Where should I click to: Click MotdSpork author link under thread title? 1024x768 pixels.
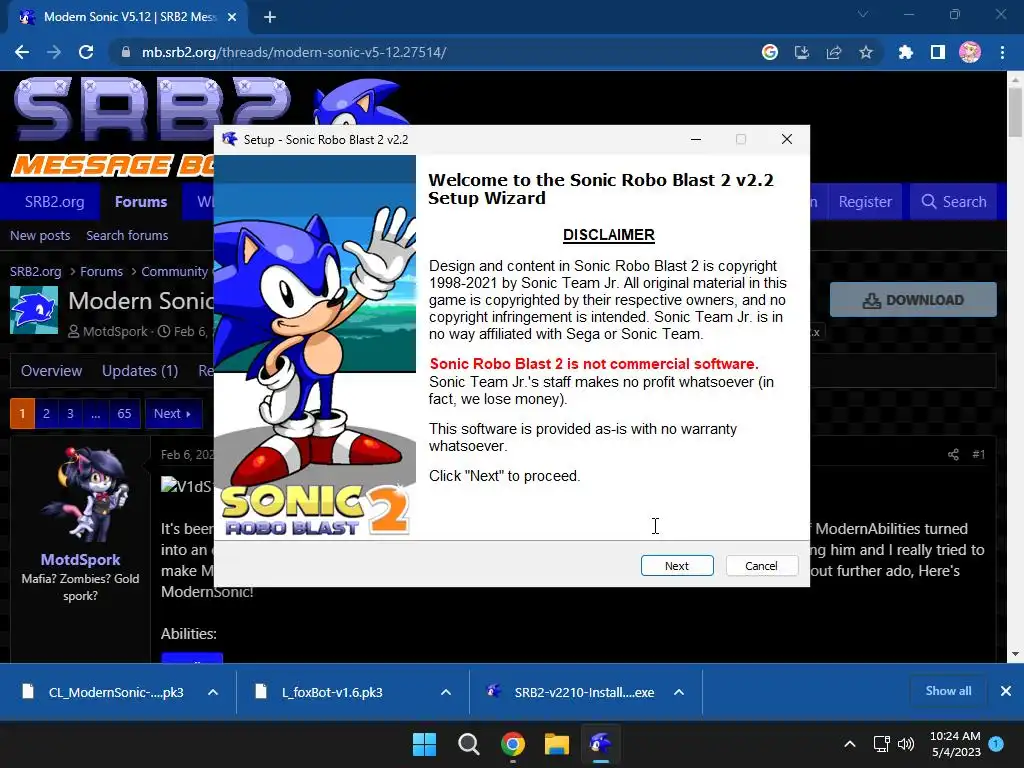tap(115, 331)
